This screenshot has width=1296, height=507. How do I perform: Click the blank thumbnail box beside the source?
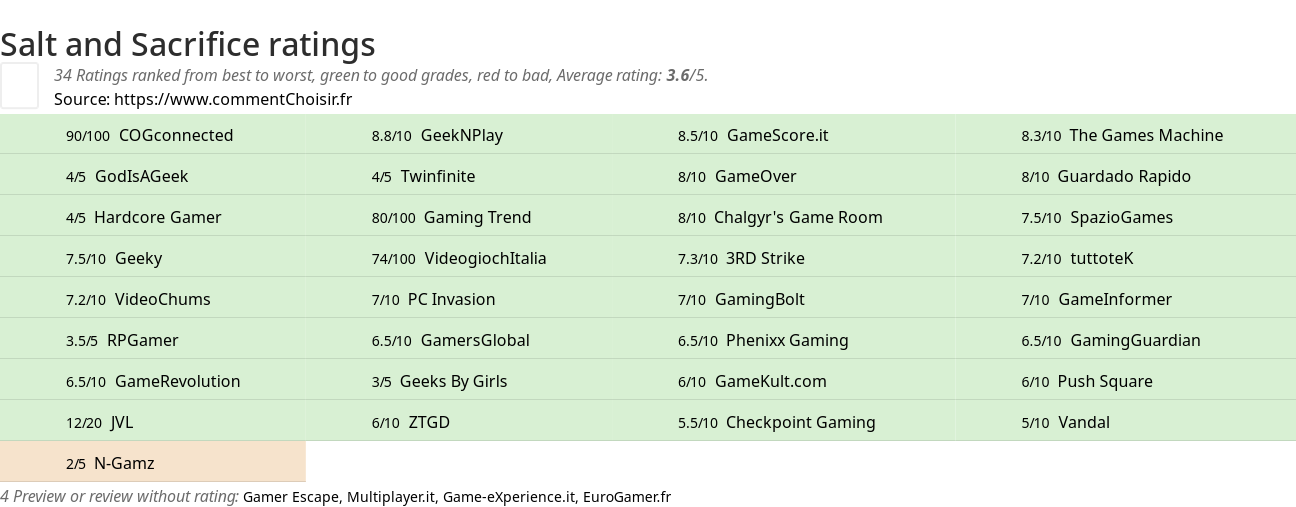tap(19, 85)
